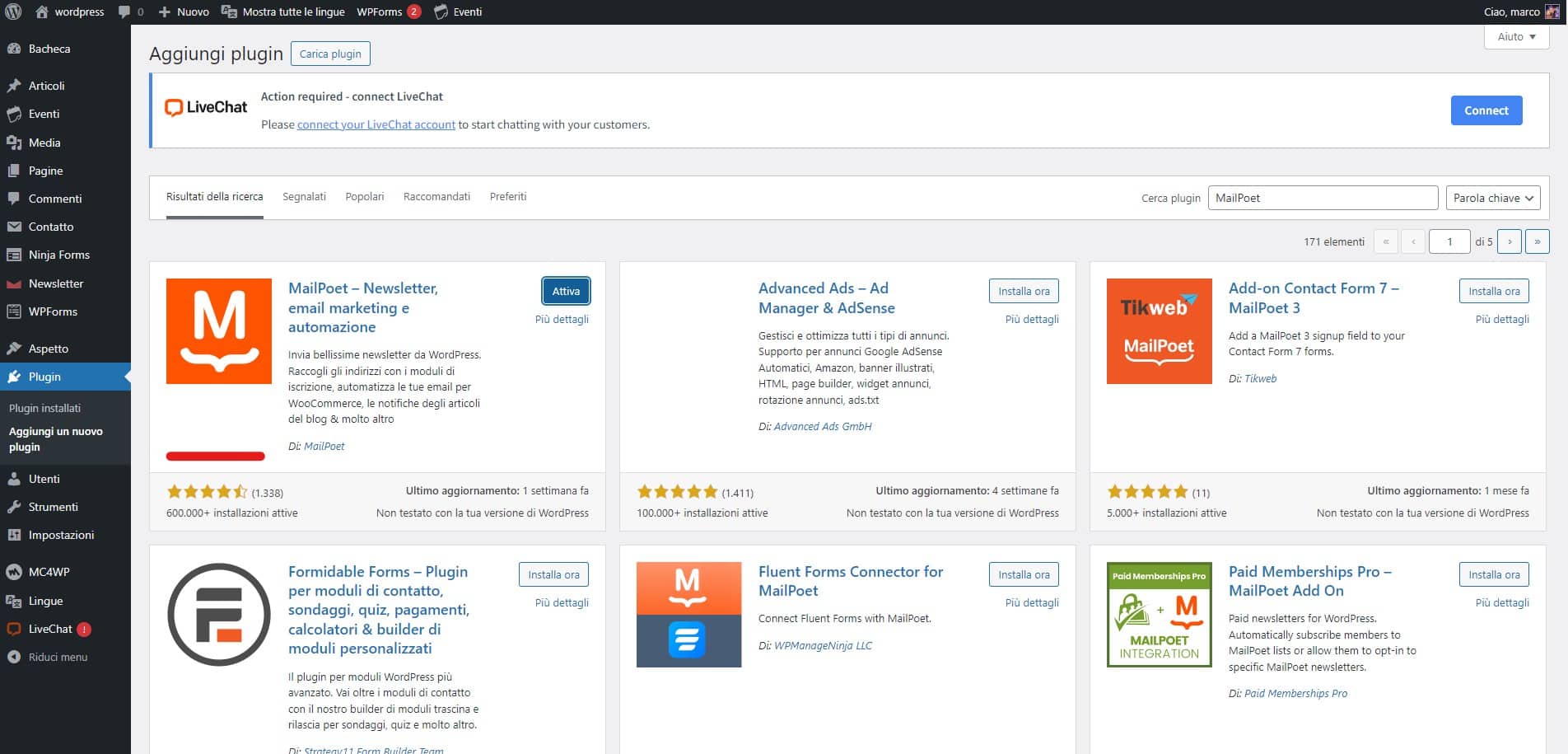Install Advanced Ads plugin now

(1024, 291)
